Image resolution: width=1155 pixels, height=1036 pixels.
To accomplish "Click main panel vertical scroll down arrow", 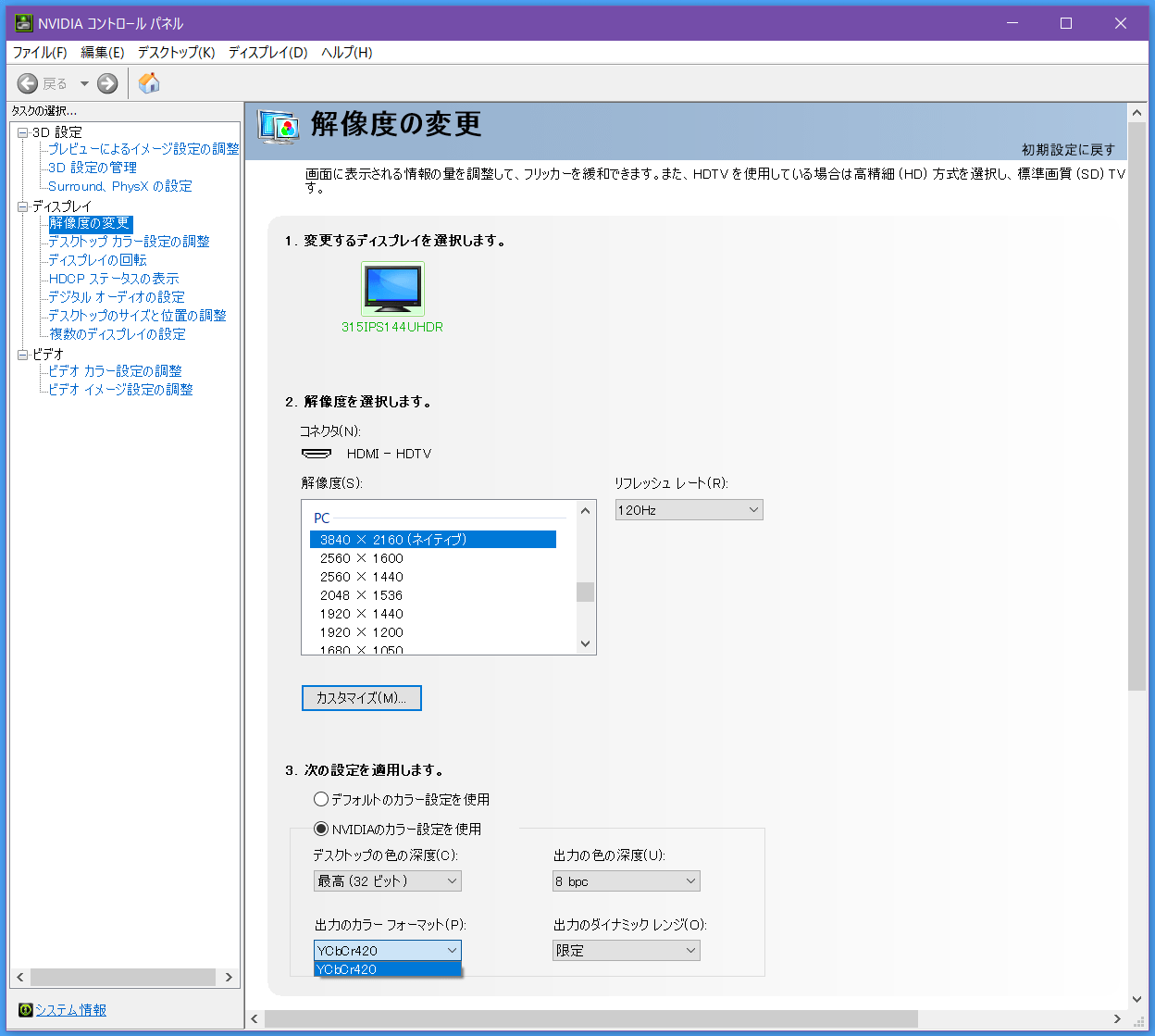I will pyautogui.click(x=1137, y=999).
